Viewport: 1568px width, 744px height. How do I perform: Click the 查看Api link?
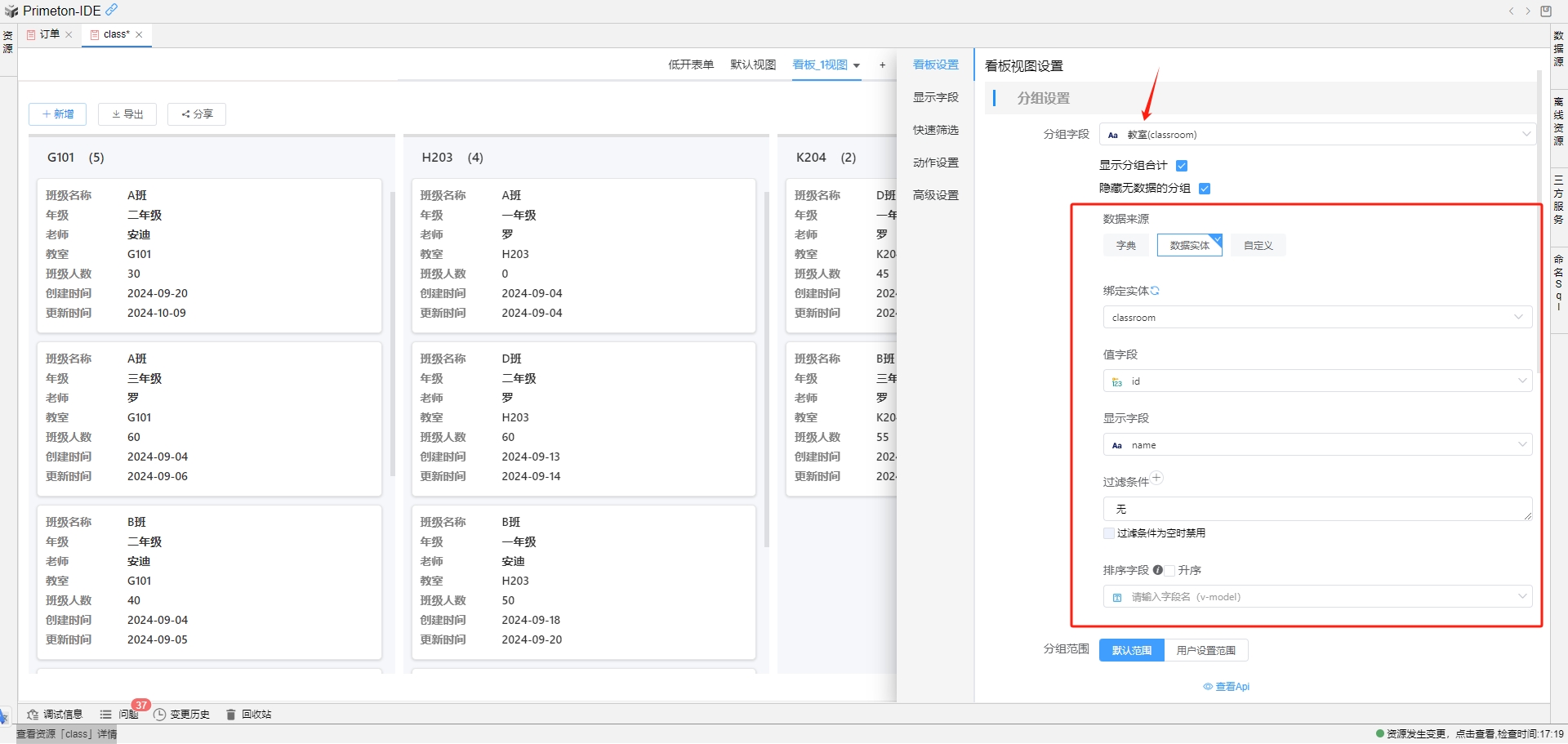pyautogui.click(x=1227, y=687)
